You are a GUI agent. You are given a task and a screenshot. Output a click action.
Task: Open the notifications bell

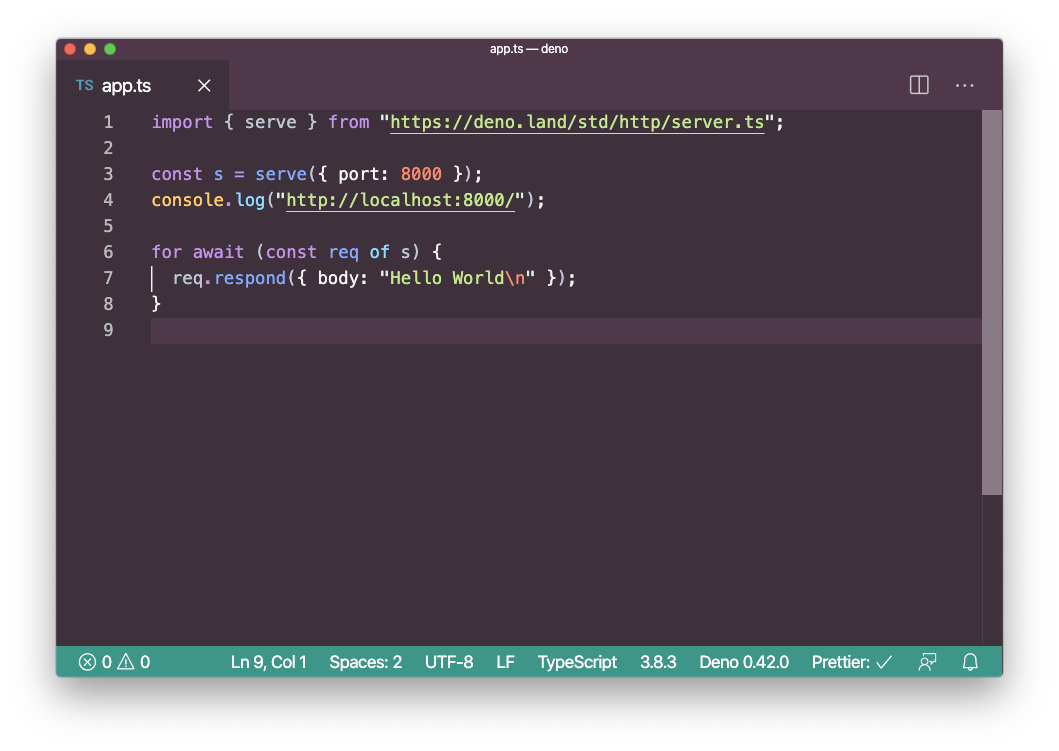coord(969,662)
